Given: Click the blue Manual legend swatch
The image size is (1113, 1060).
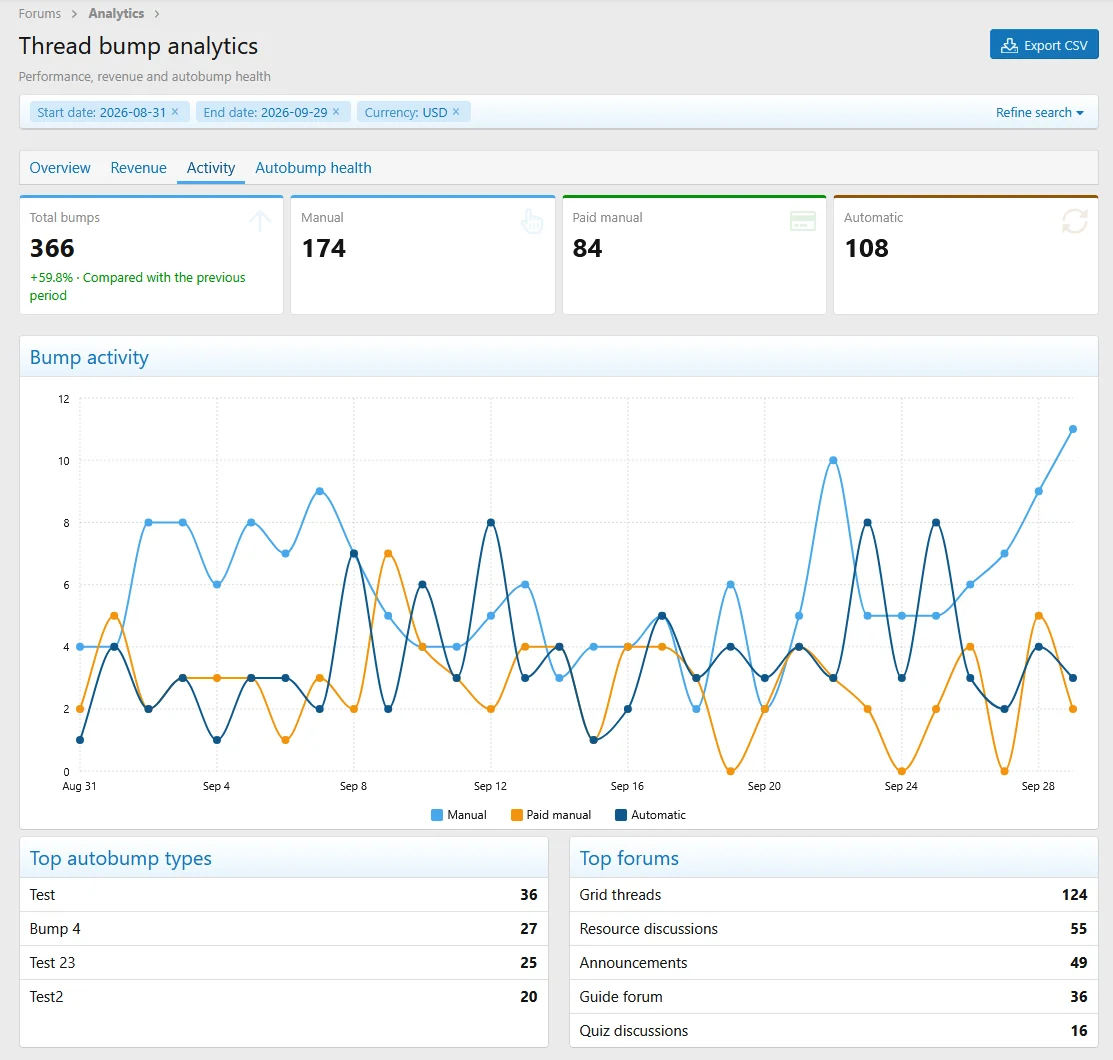Looking at the screenshot, I should (437, 815).
